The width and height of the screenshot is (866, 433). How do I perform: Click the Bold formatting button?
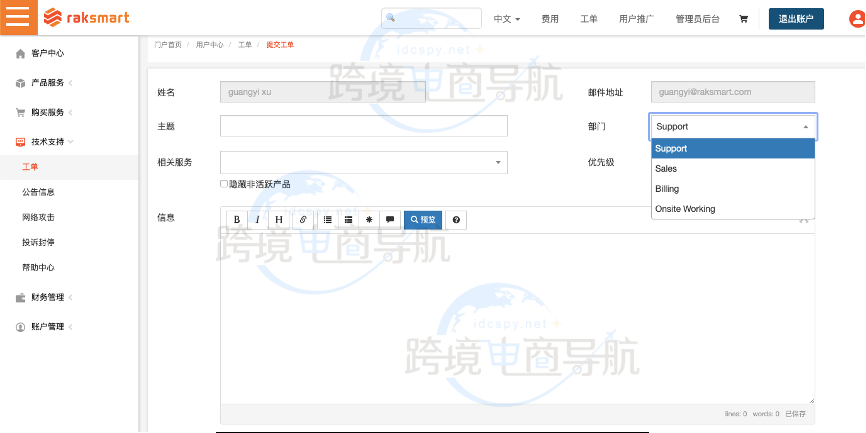[237, 219]
